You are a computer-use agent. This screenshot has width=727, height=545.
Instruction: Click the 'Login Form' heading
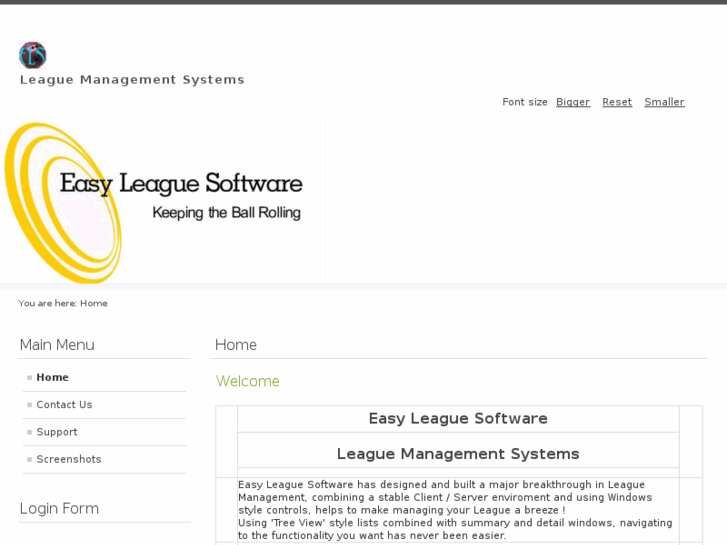coord(59,509)
